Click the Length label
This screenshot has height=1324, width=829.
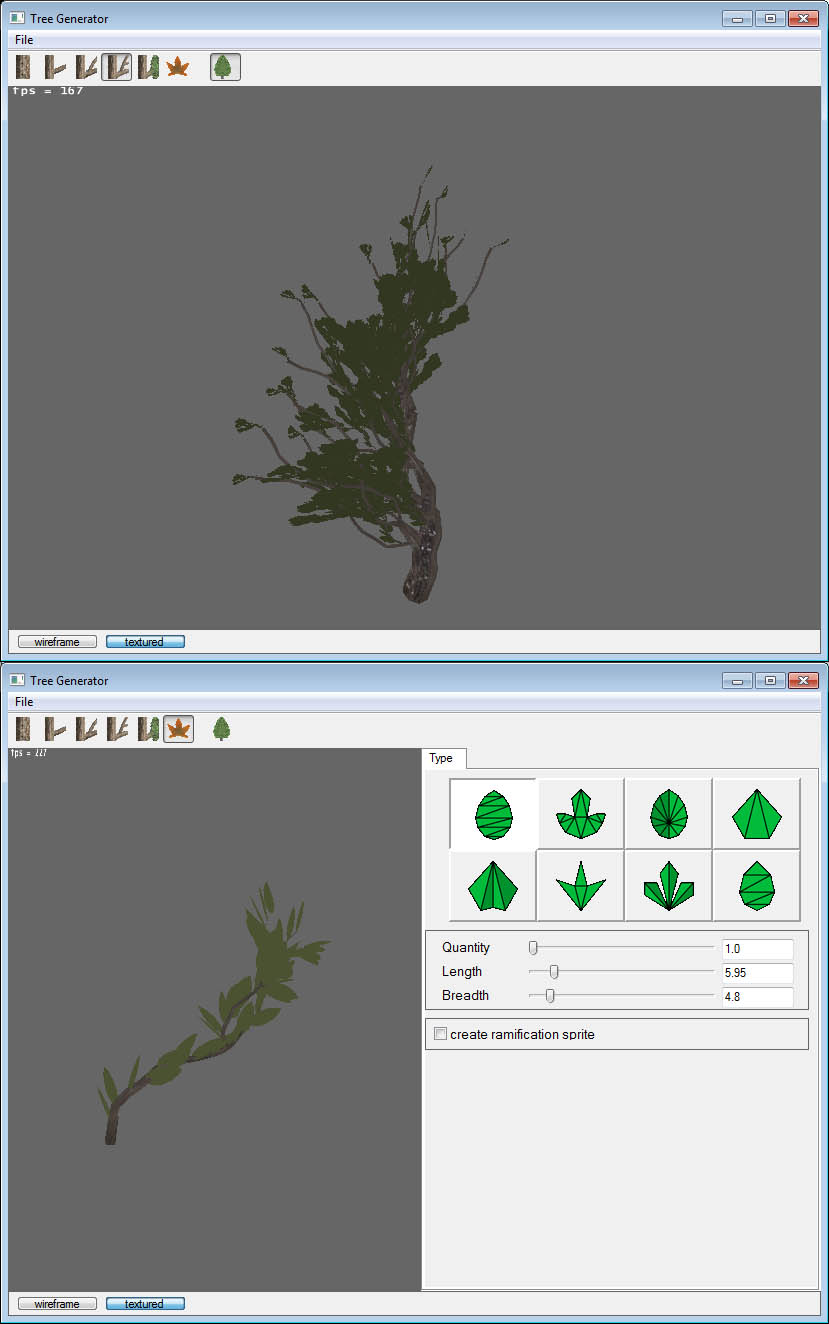[x=462, y=972]
